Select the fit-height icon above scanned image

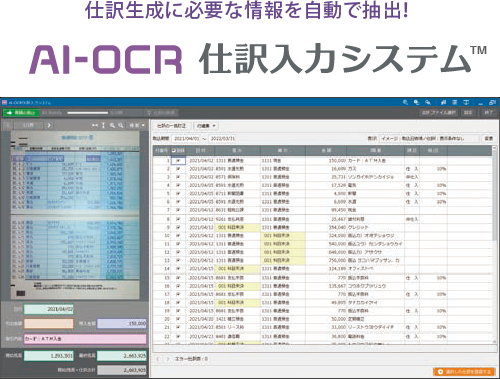point(103,125)
